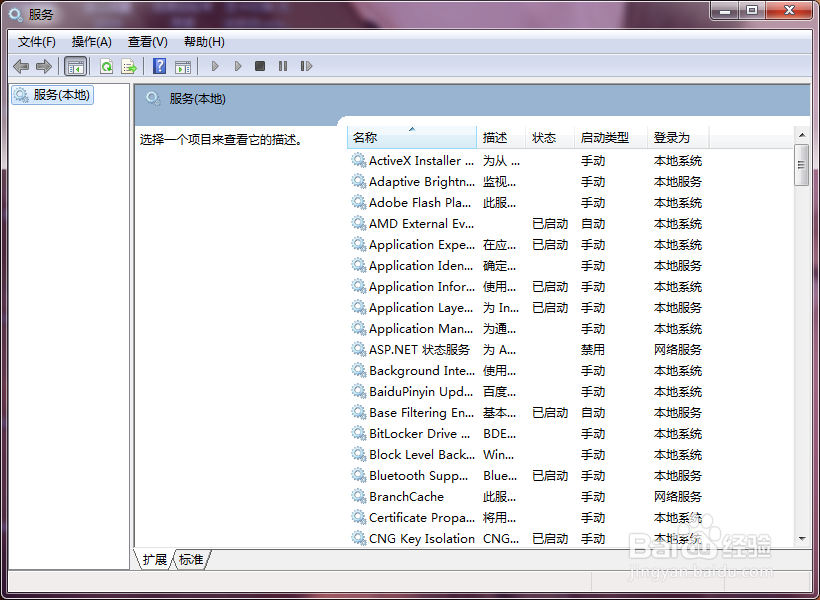This screenshot has width=820, height=600.
Task: Click the Restart Service toolbar icon
Action: [x=306, y=66]
